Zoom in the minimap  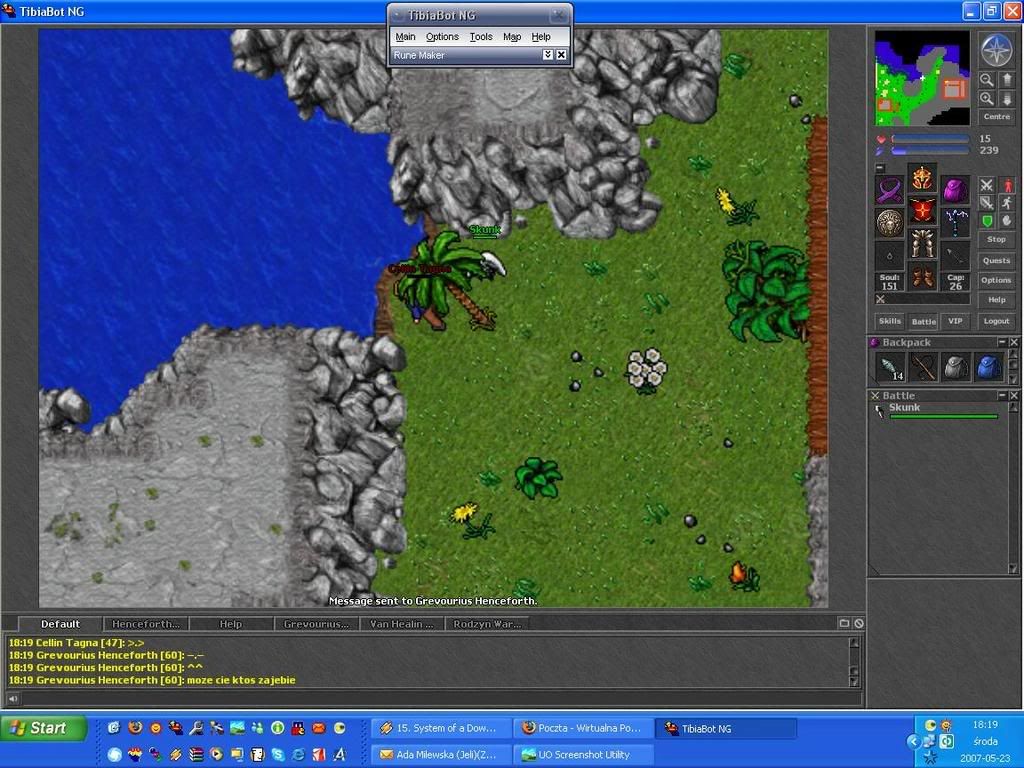(x=986, y=99)
